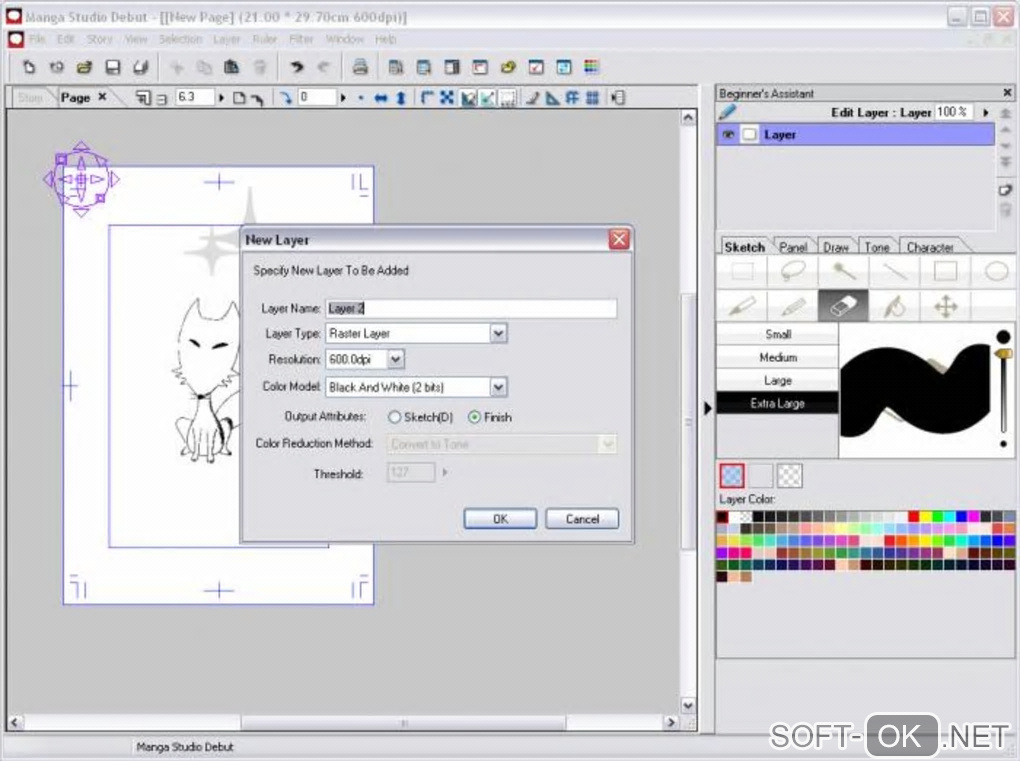Pick the red swatch in Layer Color palette
This screenshot has height=761, width=1020.
(x=913, y=516)
